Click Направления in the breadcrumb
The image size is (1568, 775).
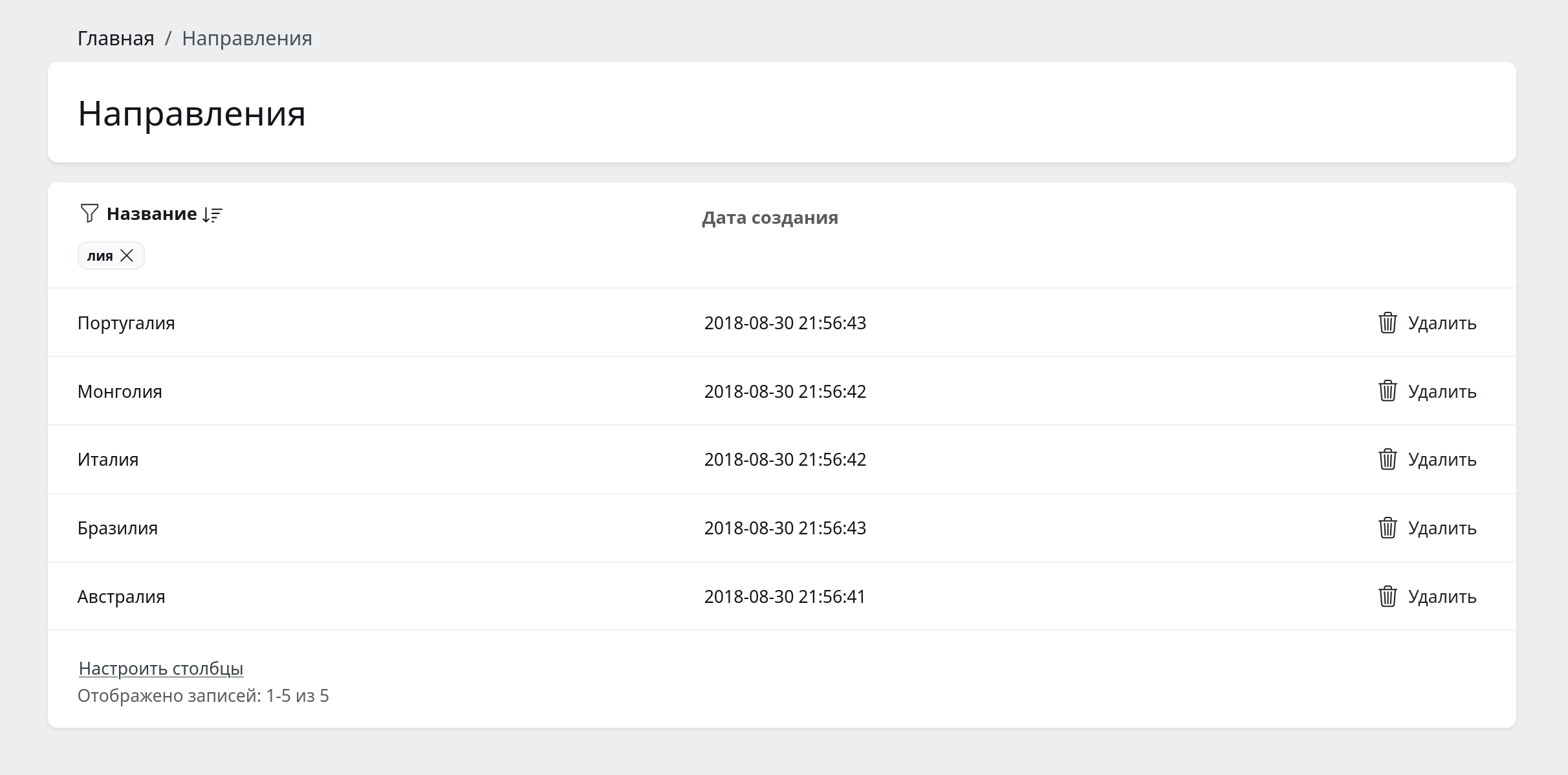[x=247, y=39]
